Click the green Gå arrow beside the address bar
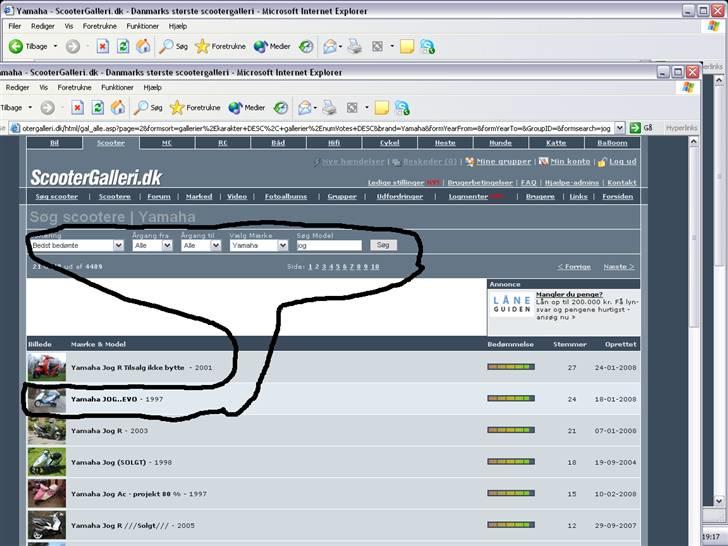 [x=634, y=128]
